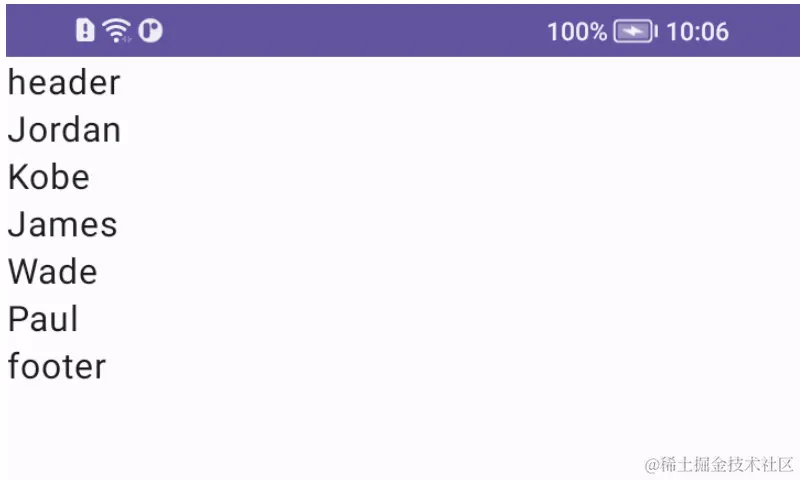Click the @ symbol in the watermark
Viewport: 800px width, 480px height.
point(652,465)
